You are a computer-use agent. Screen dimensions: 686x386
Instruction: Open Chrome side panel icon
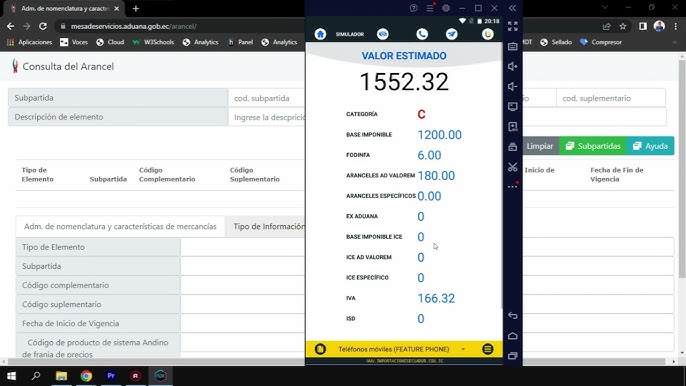pos(643,26)
